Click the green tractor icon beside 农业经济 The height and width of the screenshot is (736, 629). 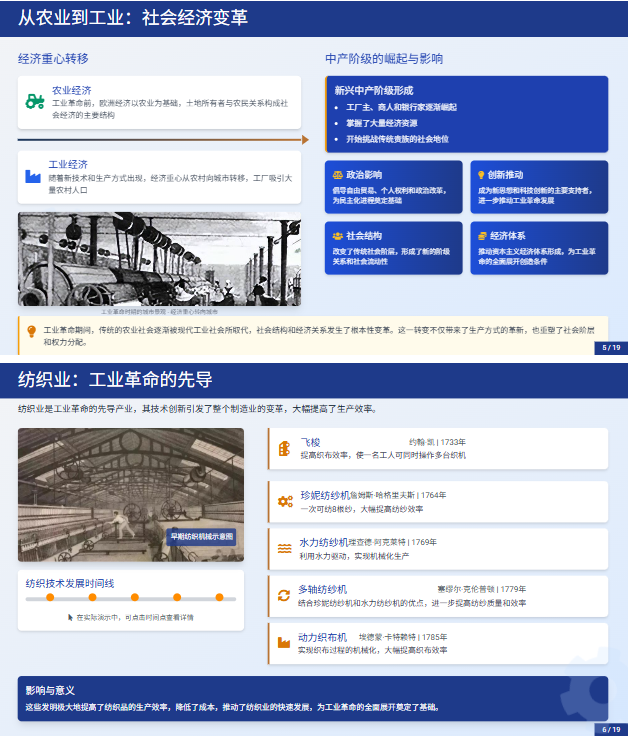35,101
